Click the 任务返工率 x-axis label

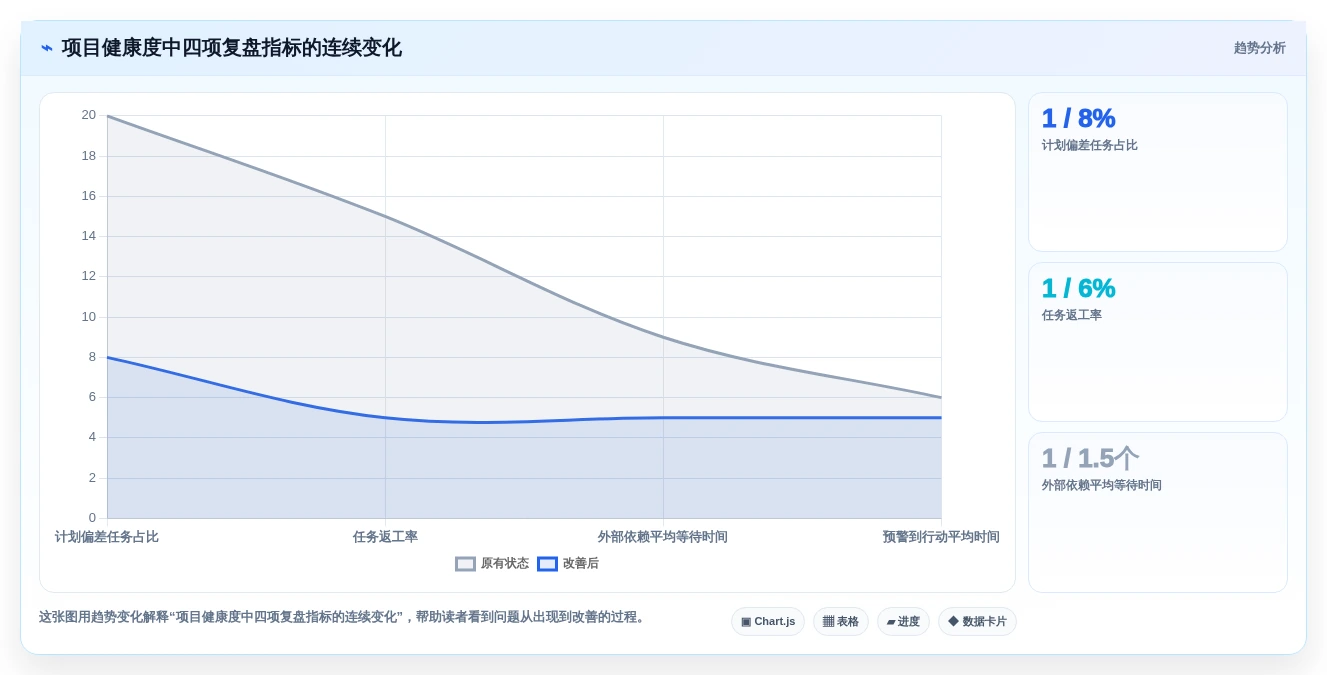385,537
